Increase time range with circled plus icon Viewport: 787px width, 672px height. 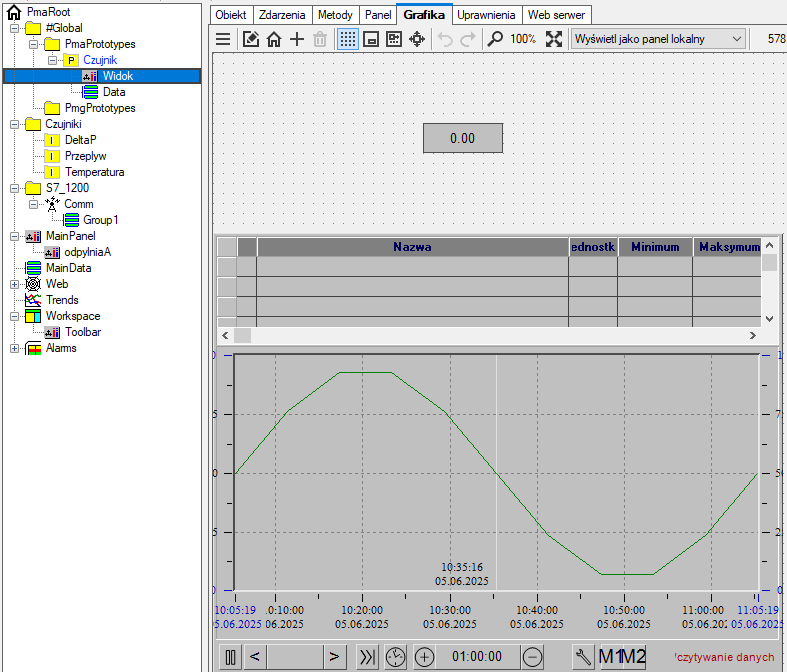tap(424, 657)
